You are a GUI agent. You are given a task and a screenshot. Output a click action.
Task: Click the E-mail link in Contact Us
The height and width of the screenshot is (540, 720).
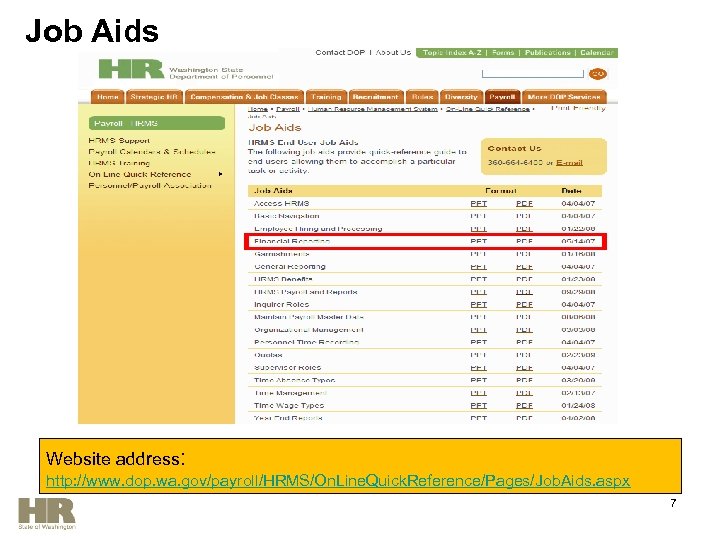point(569,163)
